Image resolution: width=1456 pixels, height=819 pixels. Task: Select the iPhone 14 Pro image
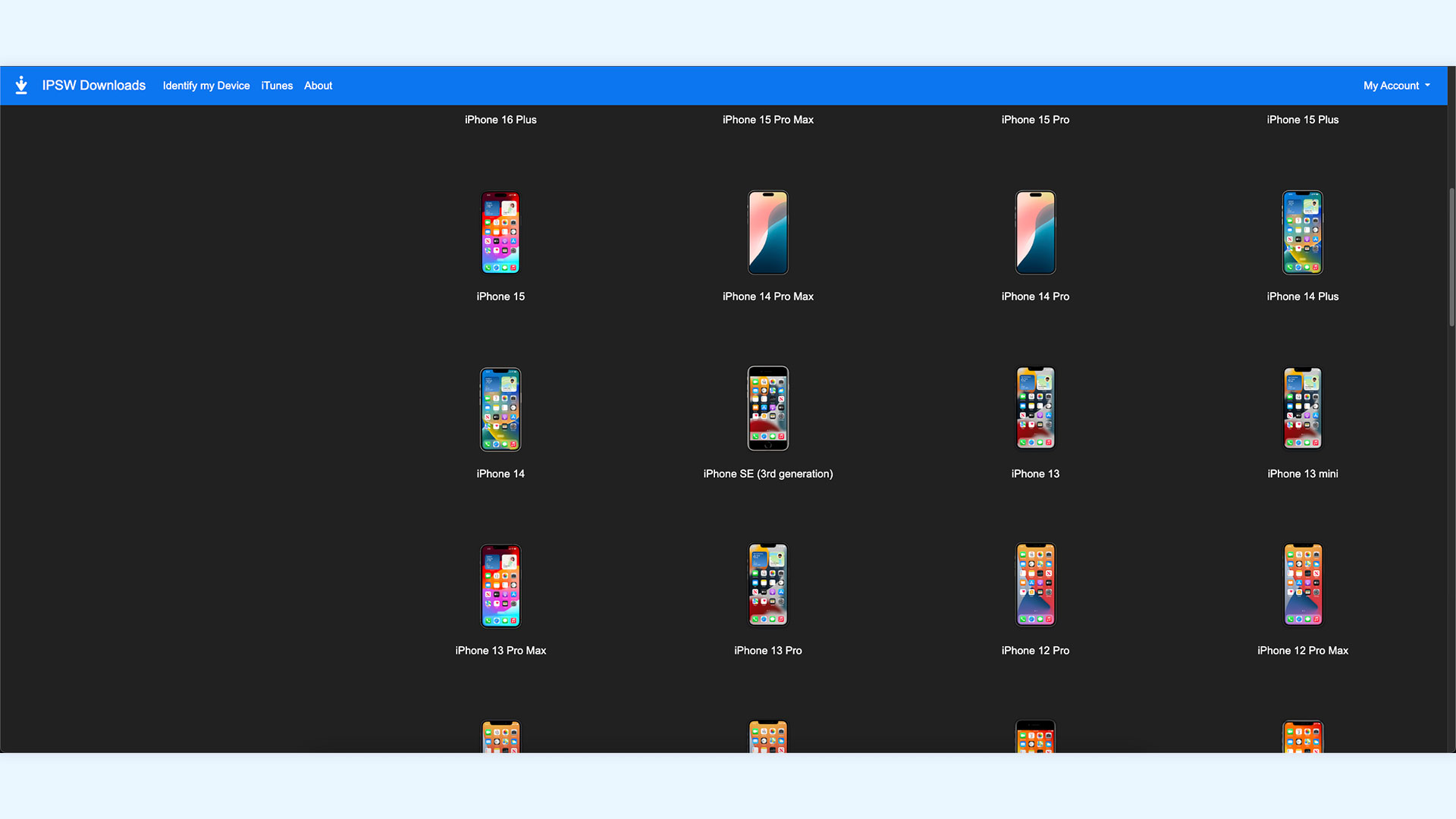tap(1035, 232)
